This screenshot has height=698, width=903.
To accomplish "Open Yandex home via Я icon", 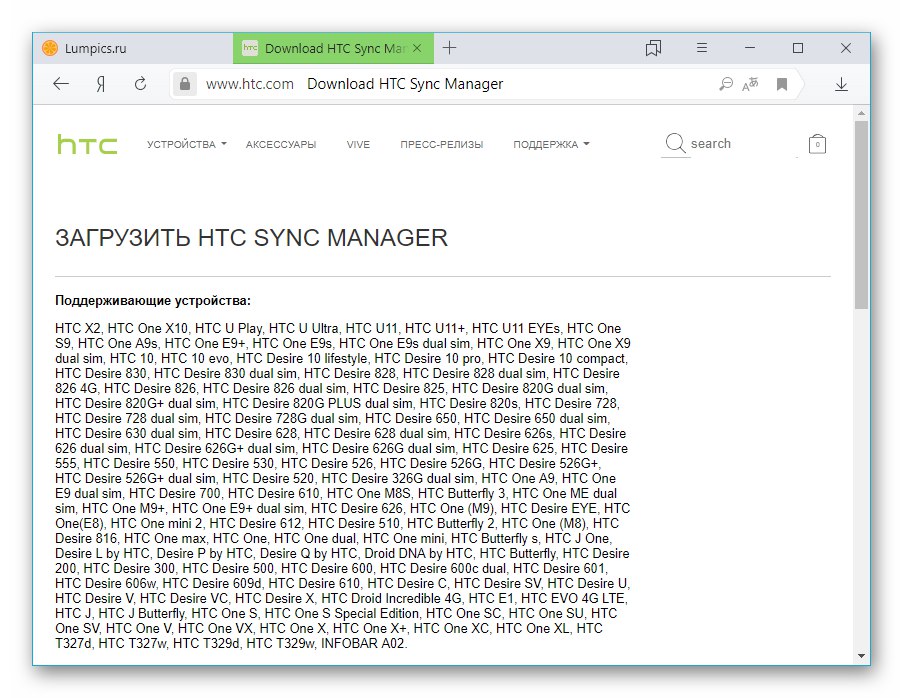I will point(101,85).
